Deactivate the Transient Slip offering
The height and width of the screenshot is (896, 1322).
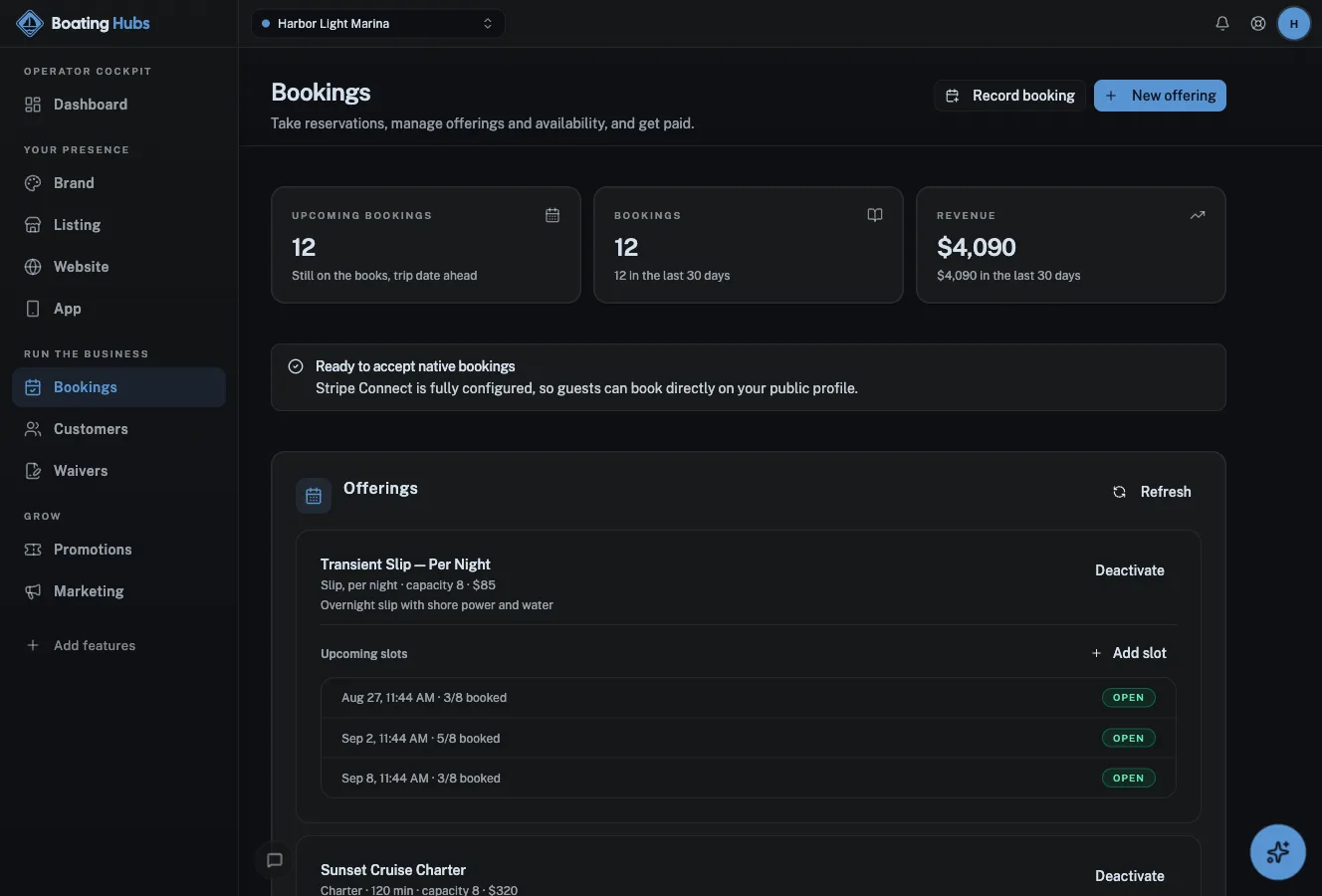(x=1130, y=570)
